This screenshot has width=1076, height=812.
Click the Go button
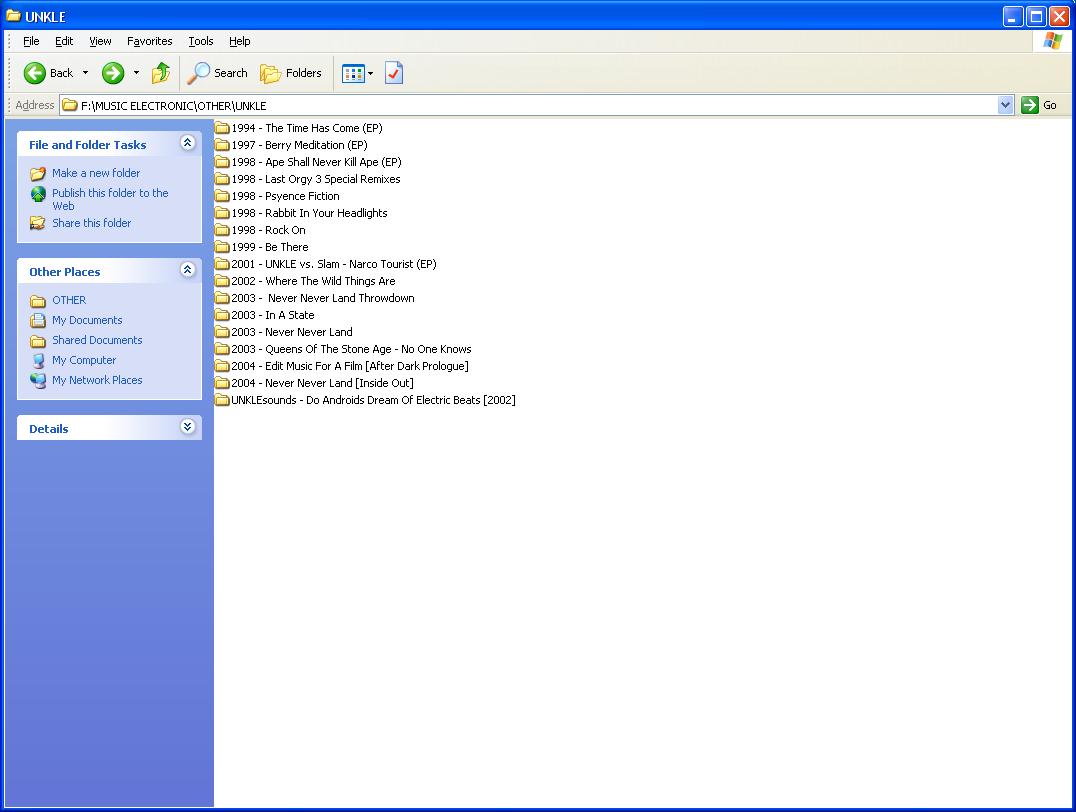[1039, 105]
